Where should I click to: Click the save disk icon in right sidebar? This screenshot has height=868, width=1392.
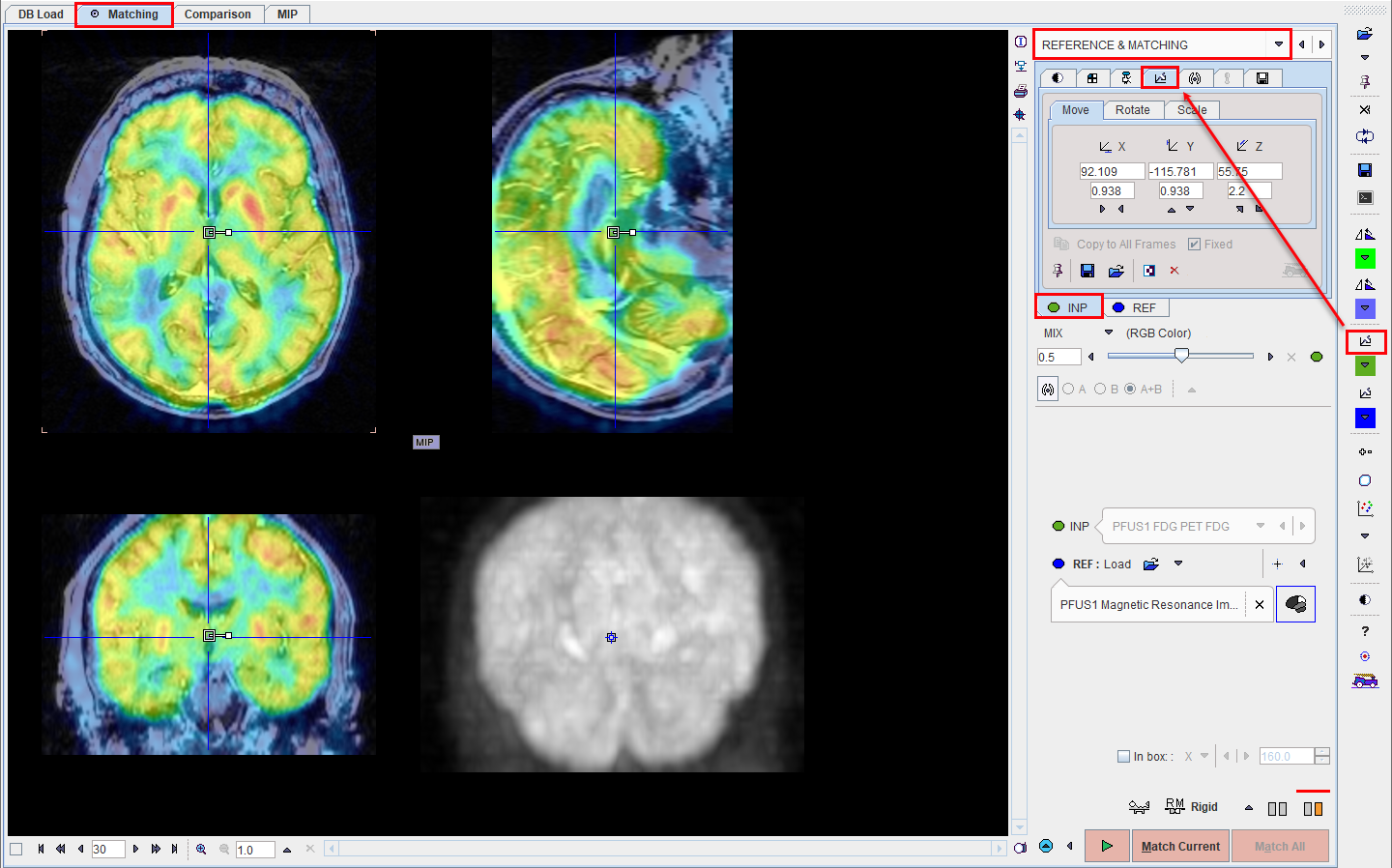[x=1365, y=170]
